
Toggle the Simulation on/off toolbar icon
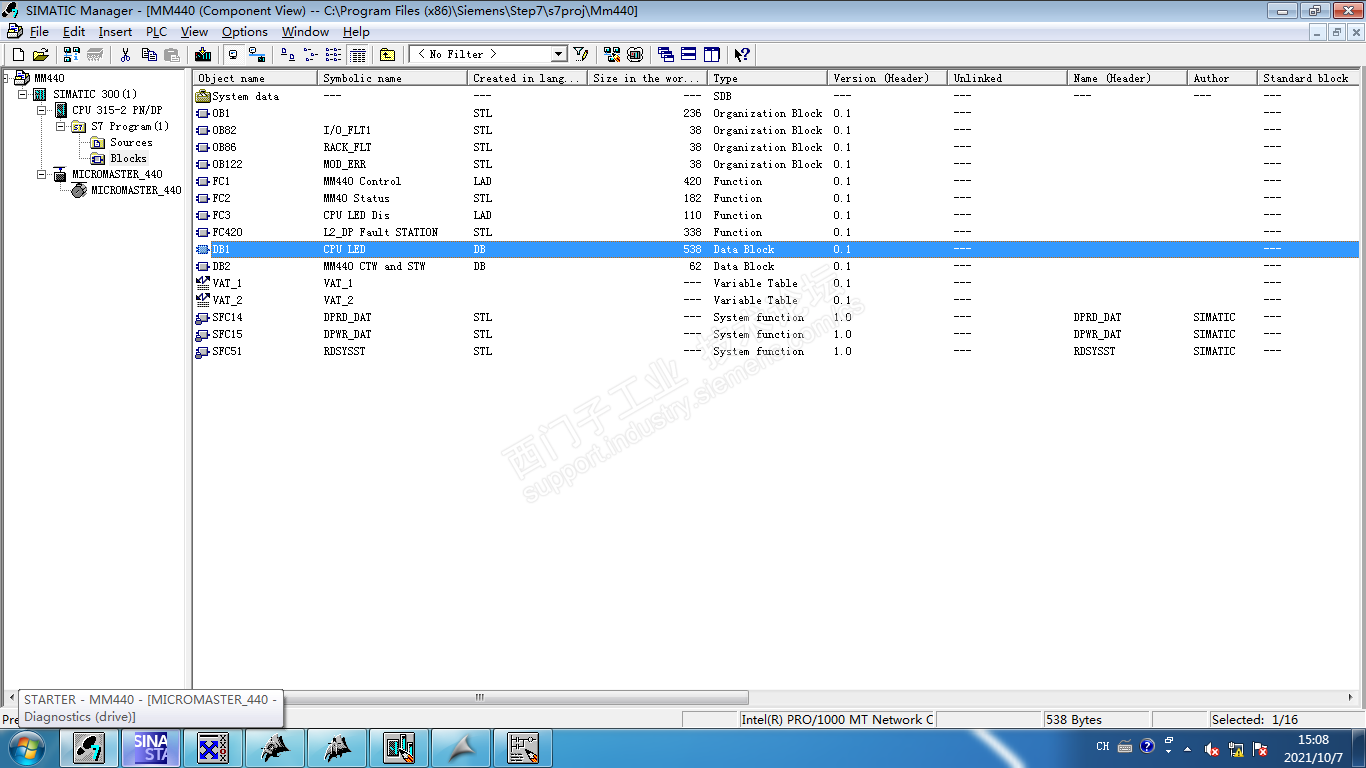click(x=635, y=54)
